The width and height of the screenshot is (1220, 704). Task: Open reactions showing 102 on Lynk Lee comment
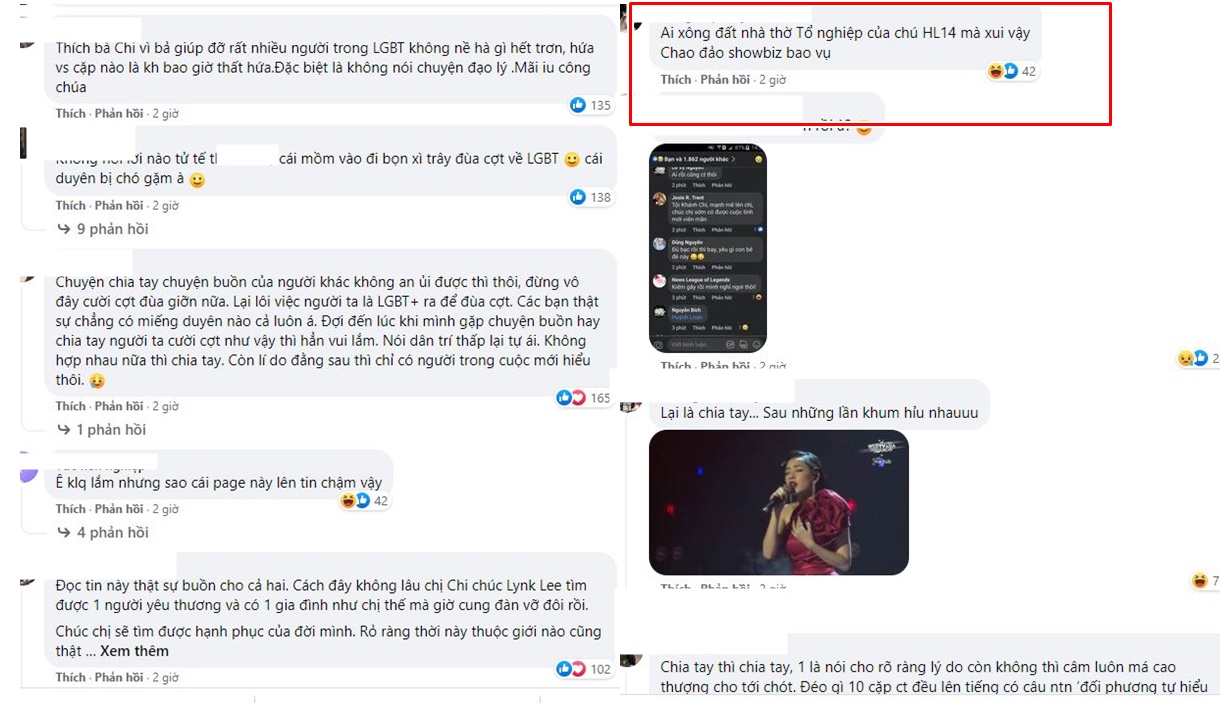[x=584, y=669]
